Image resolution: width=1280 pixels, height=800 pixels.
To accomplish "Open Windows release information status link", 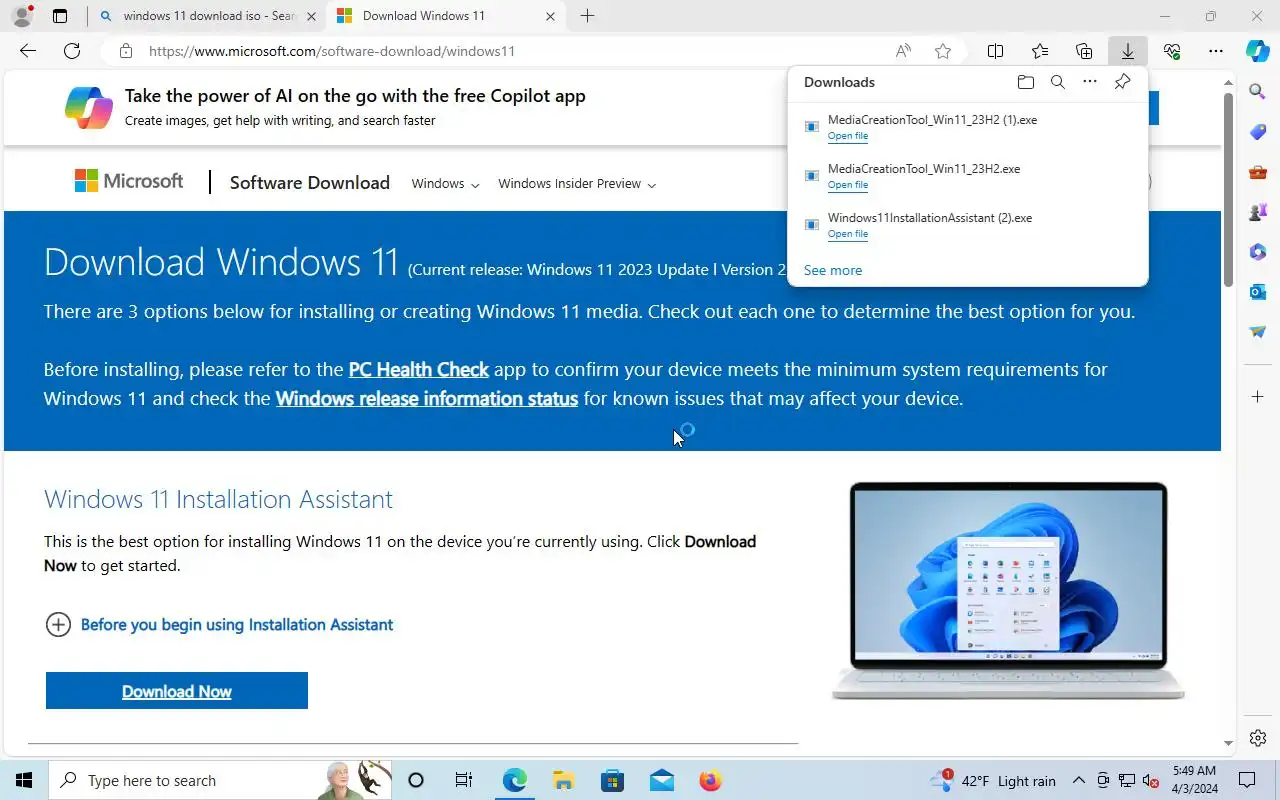I will [x=427, y=398].
